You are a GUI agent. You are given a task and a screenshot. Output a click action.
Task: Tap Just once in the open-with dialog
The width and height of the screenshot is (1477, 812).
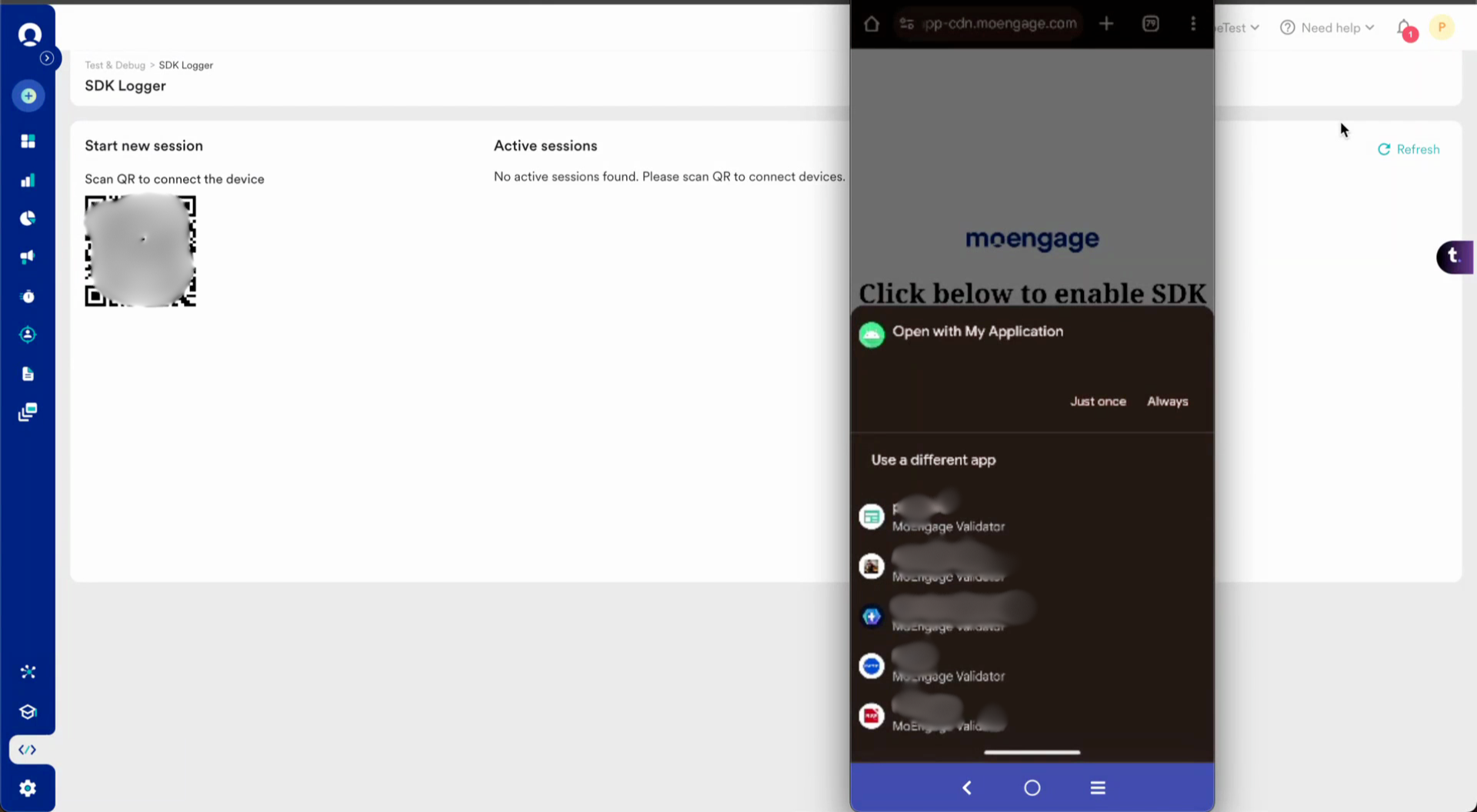pyautogui.click(x=1098, y=401)
